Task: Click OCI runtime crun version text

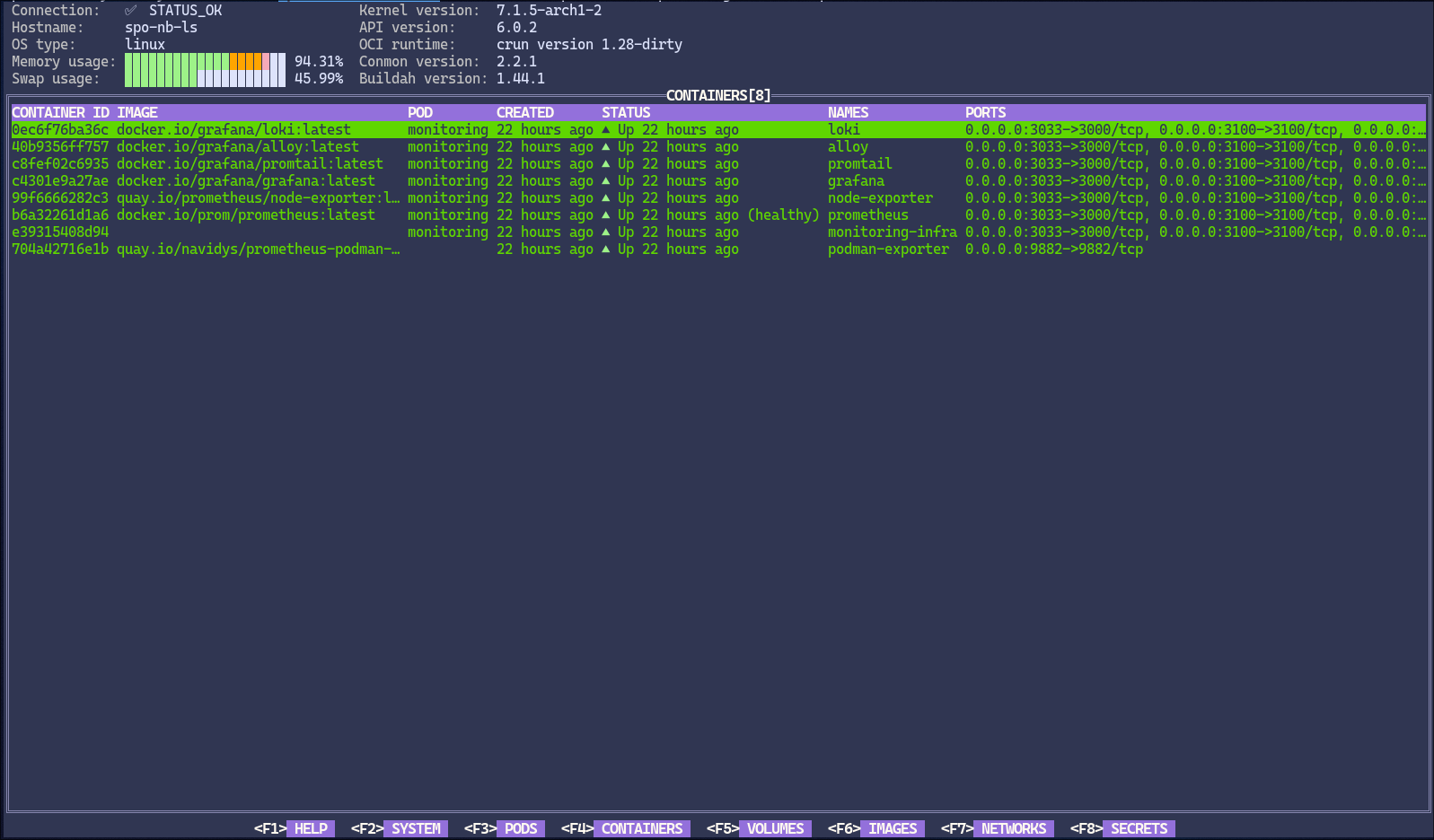Action: click(x=589, y=44)
